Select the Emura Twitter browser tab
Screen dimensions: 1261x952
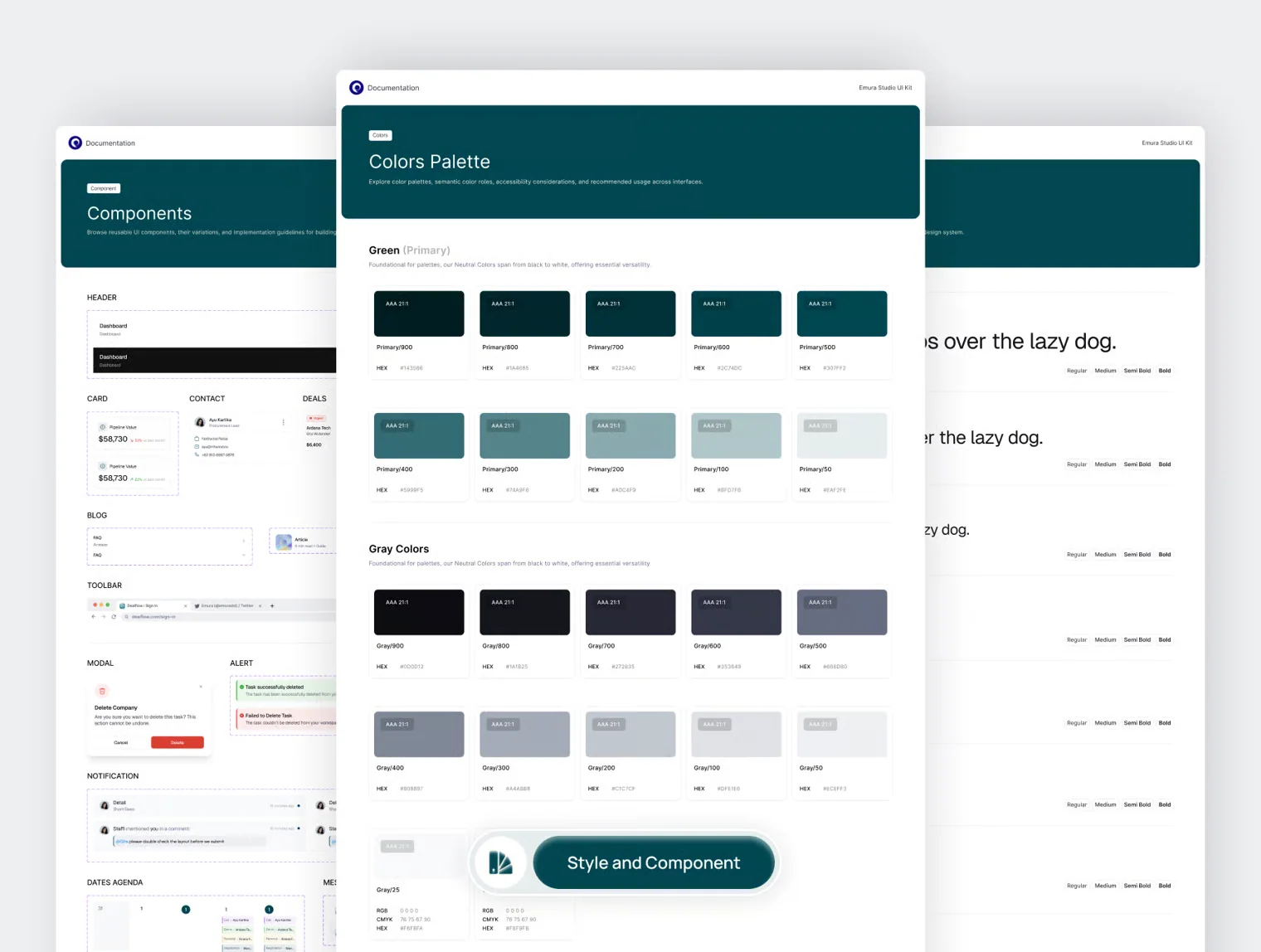coord(228,606)
